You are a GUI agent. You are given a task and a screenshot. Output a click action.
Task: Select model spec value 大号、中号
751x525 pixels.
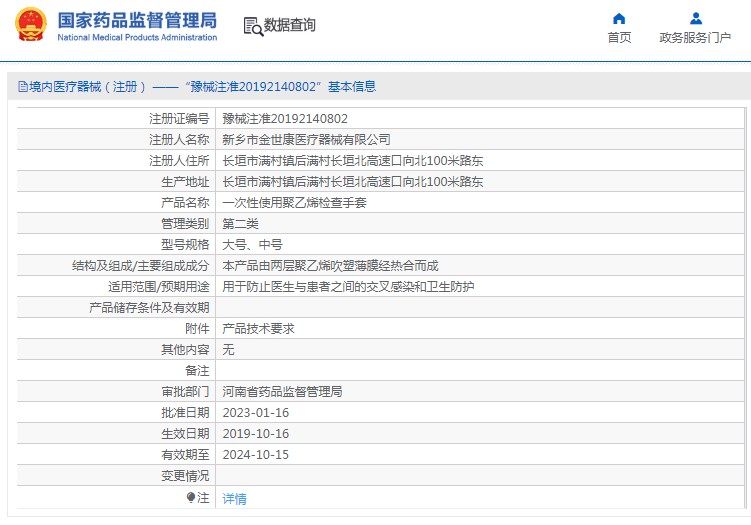coord(252,245)
